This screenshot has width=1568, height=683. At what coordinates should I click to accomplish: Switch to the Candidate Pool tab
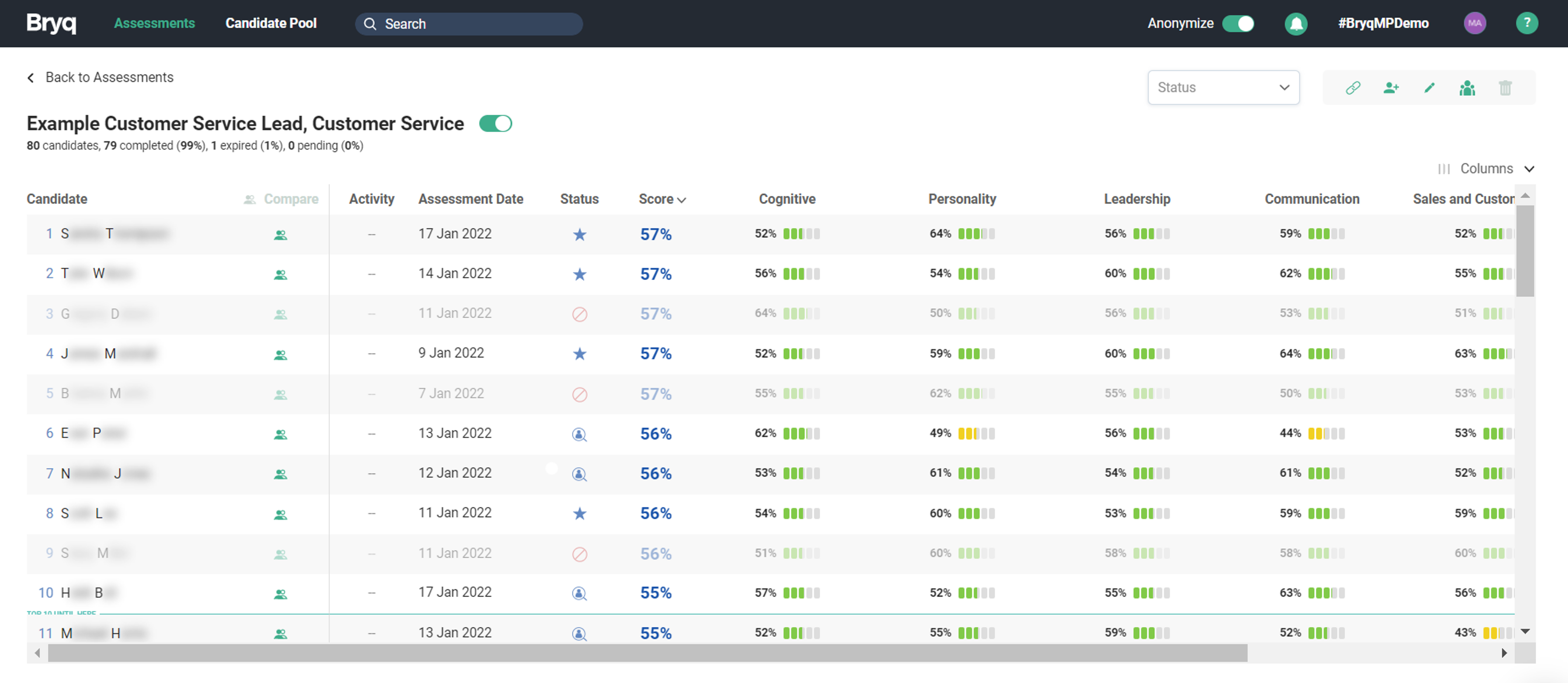click(271, 23)
